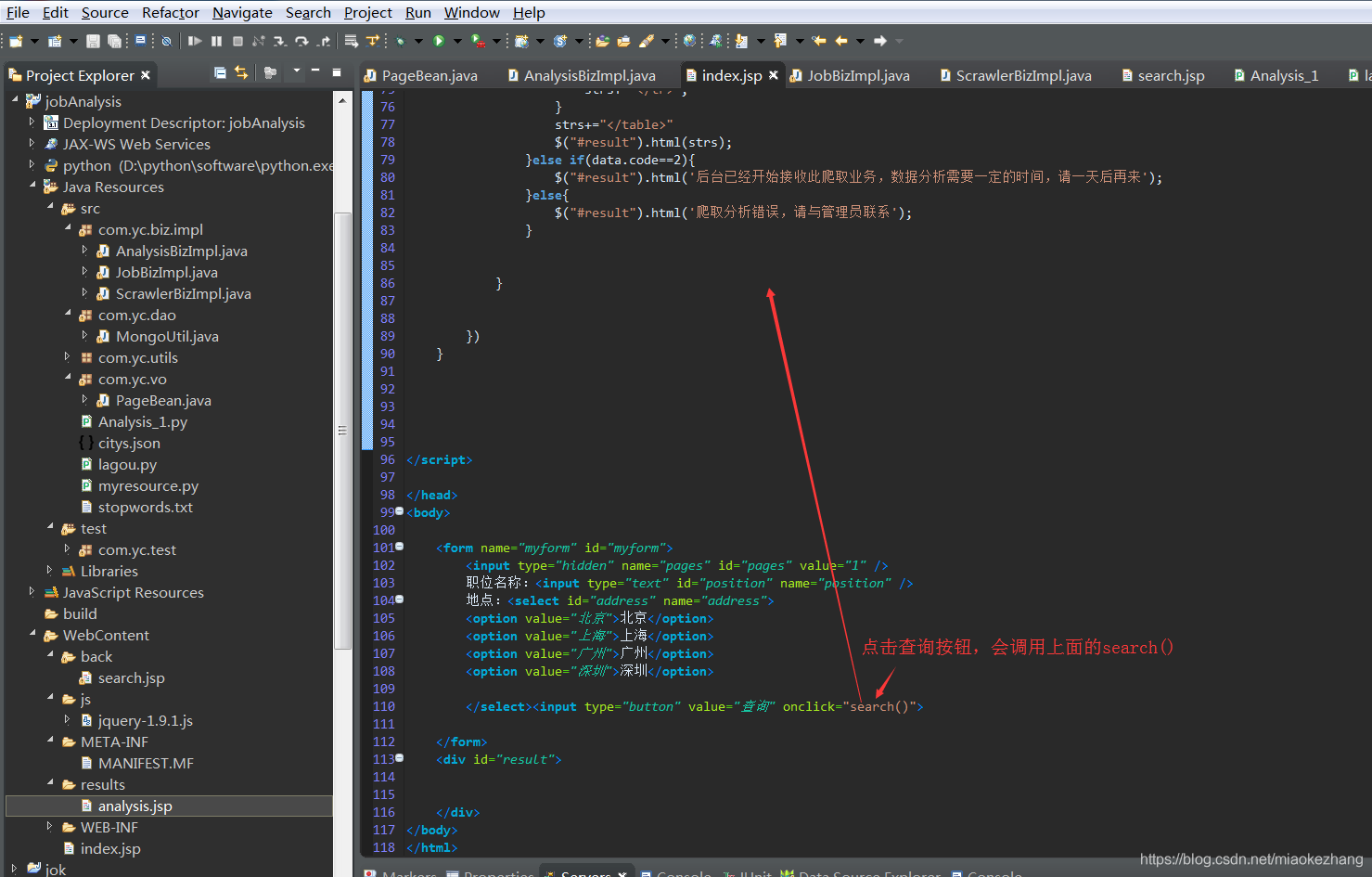
Task: Select analysis.jsp in the results folder
Action: pos(135,806)
